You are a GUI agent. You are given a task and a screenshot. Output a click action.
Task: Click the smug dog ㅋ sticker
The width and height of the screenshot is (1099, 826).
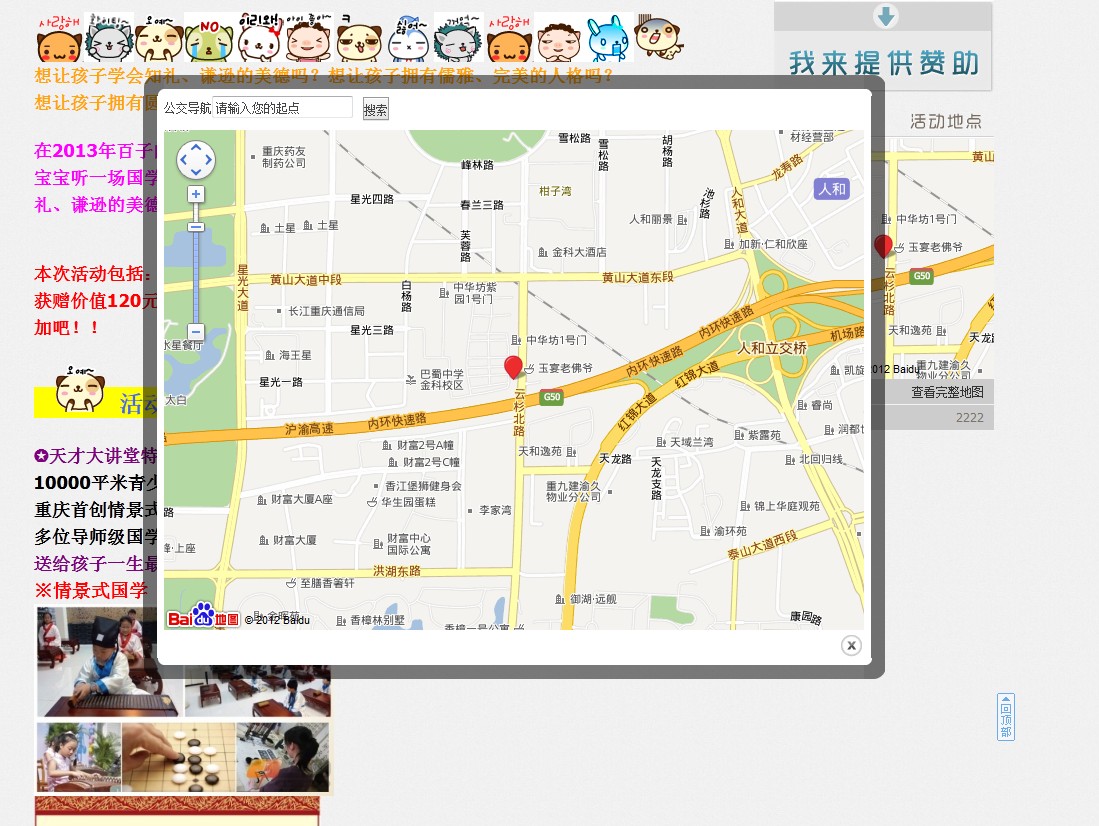click(359, 39)
